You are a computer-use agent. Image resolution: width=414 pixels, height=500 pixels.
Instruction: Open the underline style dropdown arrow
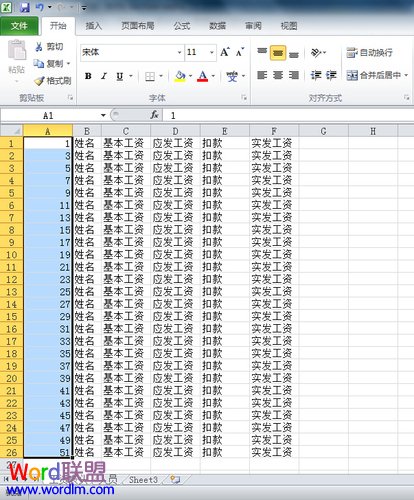(131, 76)
